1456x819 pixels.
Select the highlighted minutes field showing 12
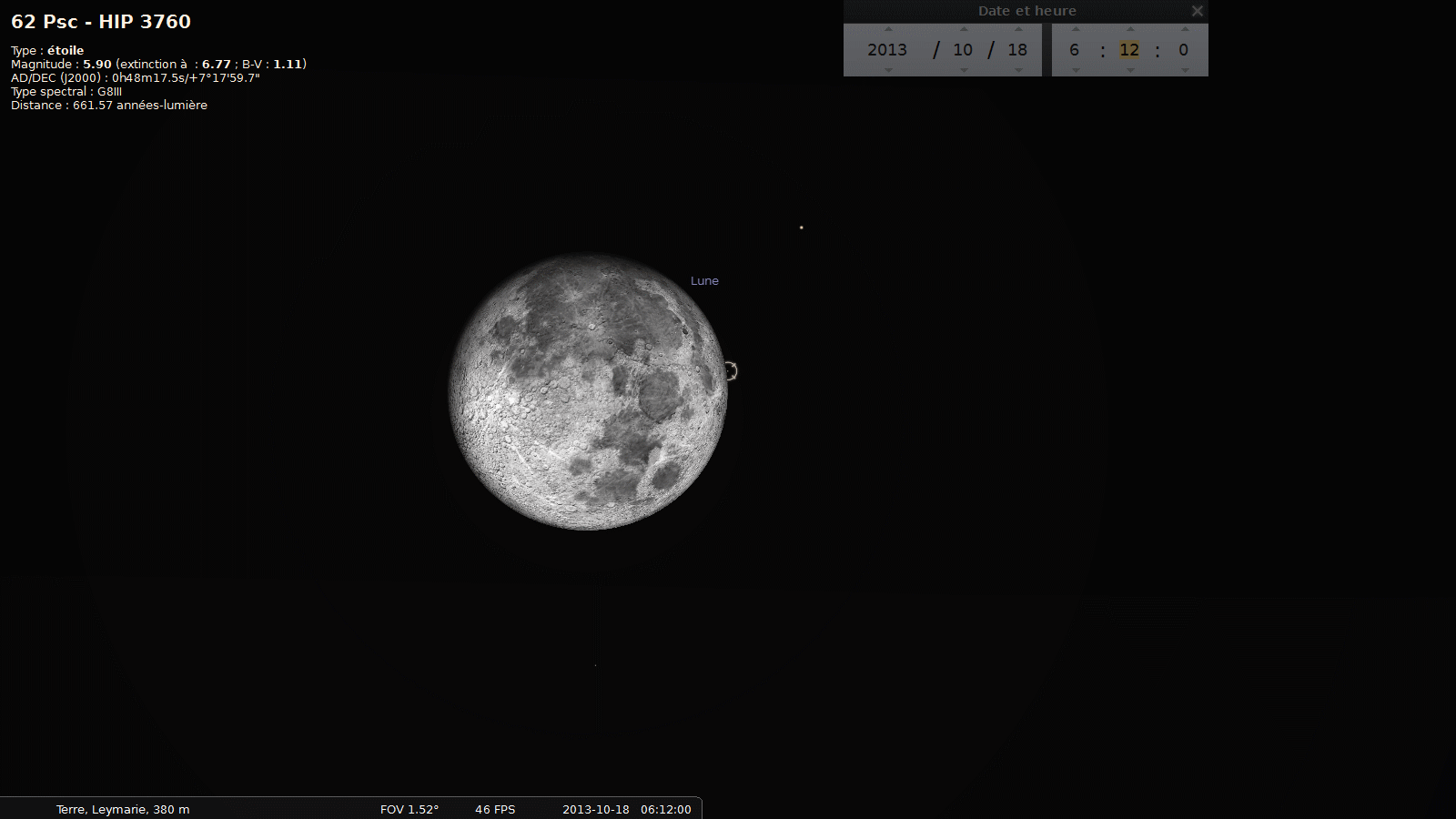1129,50
